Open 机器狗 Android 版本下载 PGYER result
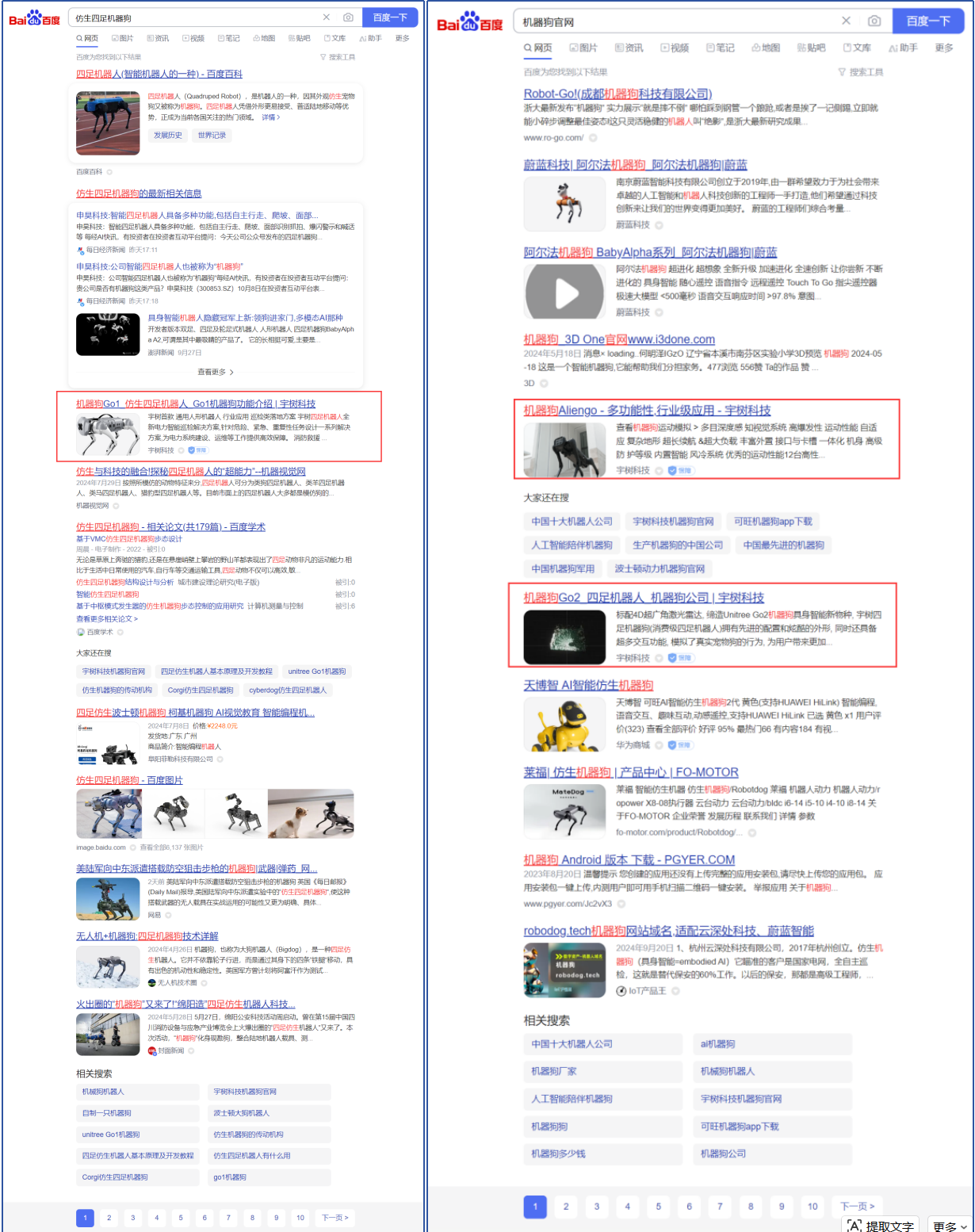This screenshot has width=975, height=1232. tap(629, 859)
